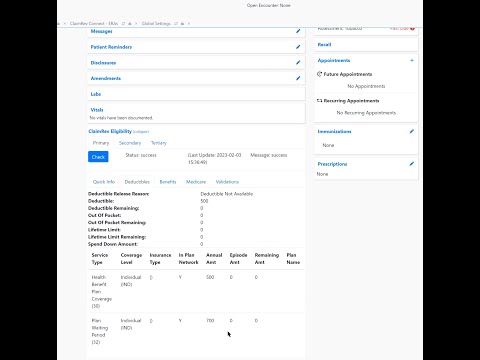This screenshot has height=360, width=480.
Task: Edit Amendments with the pencil icon
Action: coord(298,78)
